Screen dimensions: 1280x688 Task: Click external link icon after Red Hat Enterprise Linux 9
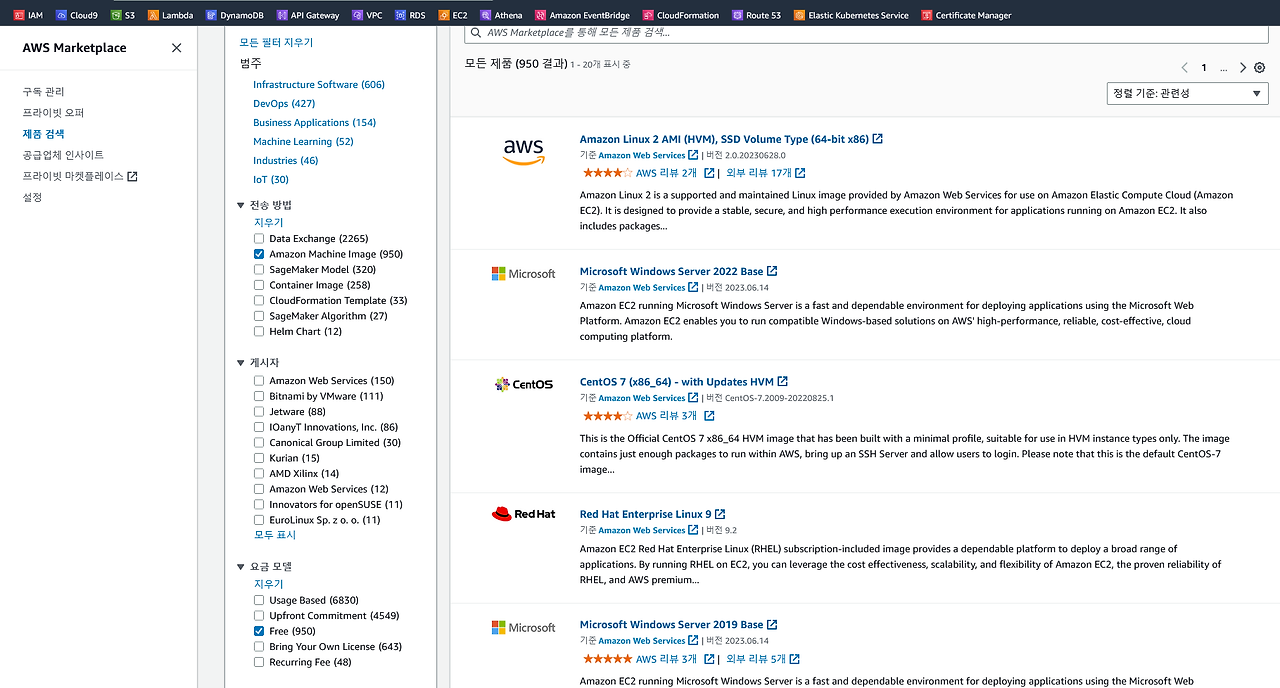720,514
